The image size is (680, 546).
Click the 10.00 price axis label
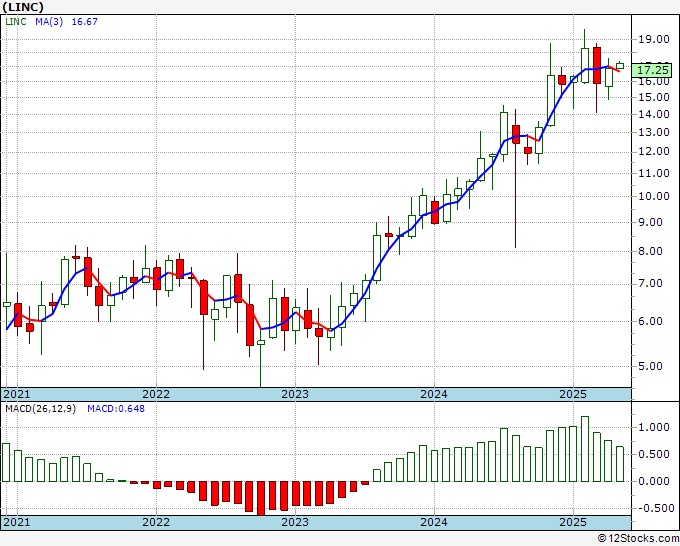pos(654,196)
